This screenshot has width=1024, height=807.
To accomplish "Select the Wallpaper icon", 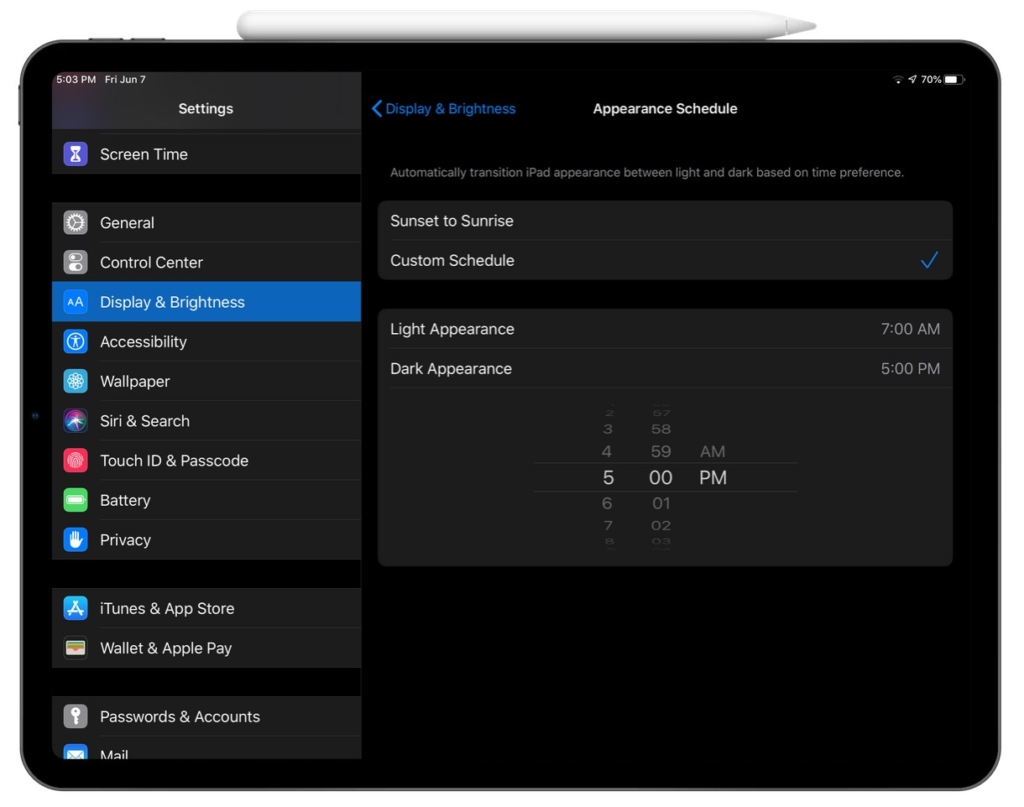I will [x=74, y=381].
